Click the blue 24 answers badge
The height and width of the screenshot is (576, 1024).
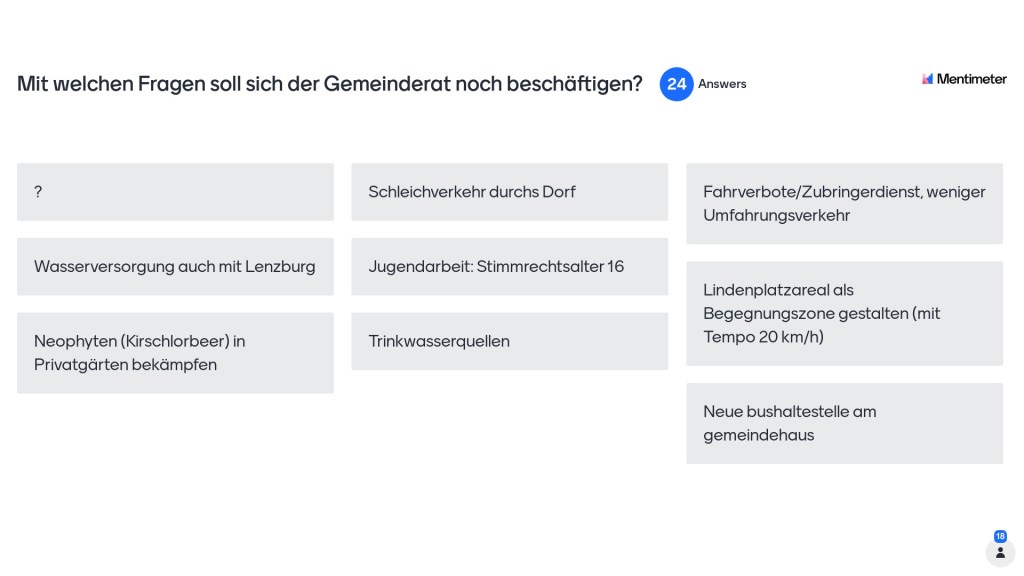point(676,84)
